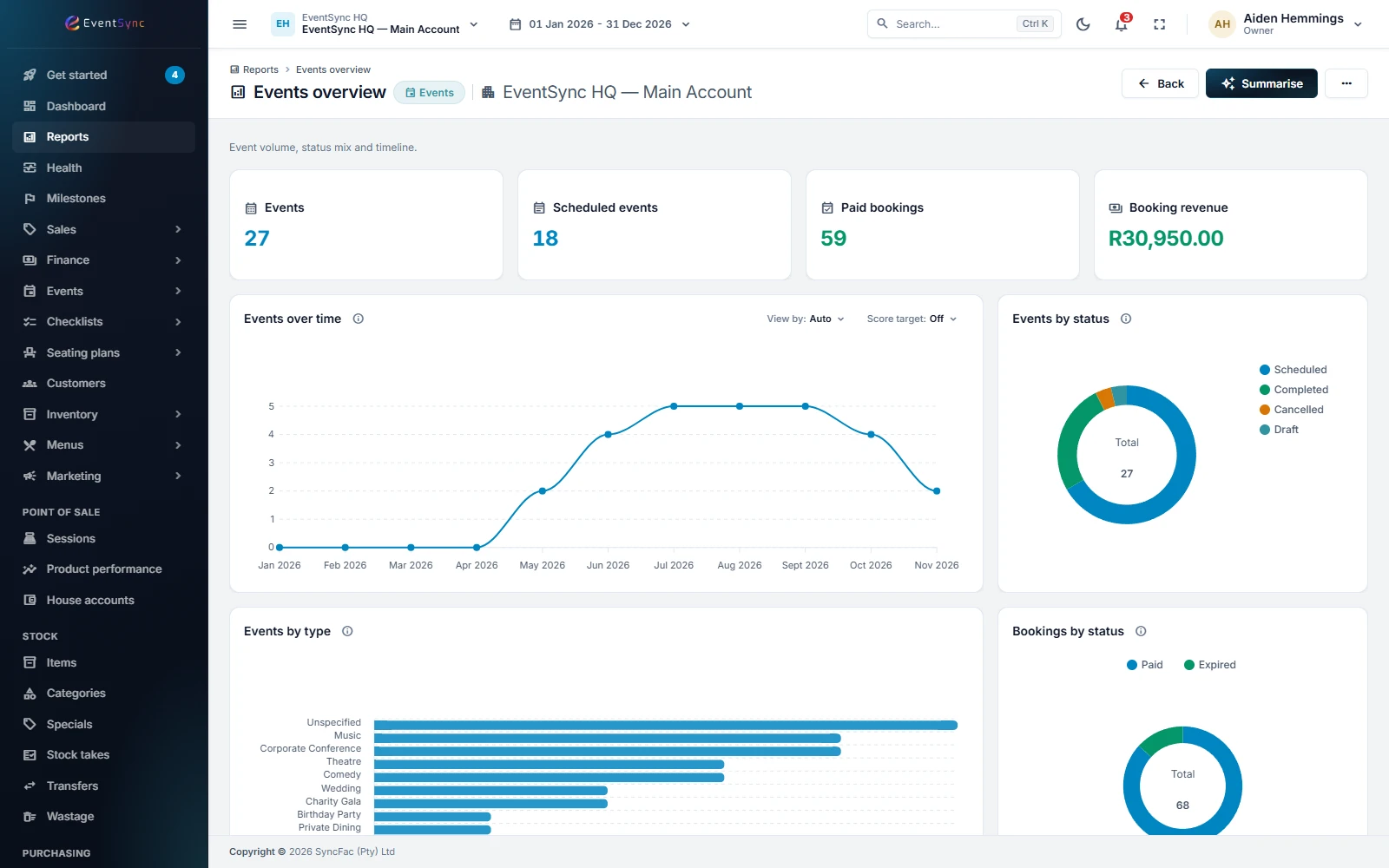Expand Sales menu in sidebar
Image resolution: width=1389 pixels, height=868 pixels.
pos(103,229)
